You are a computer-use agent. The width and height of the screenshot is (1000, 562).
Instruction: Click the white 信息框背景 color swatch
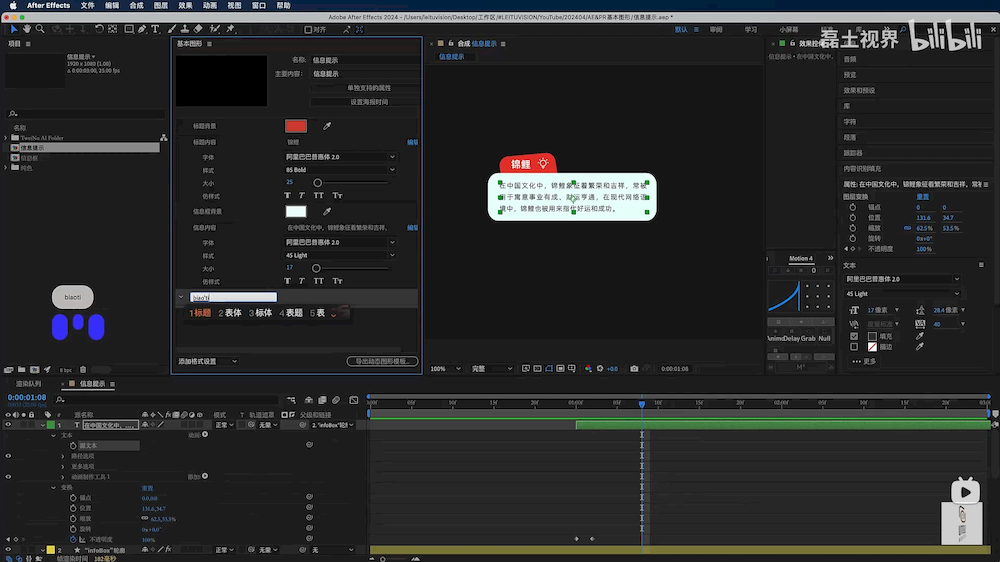296,211
